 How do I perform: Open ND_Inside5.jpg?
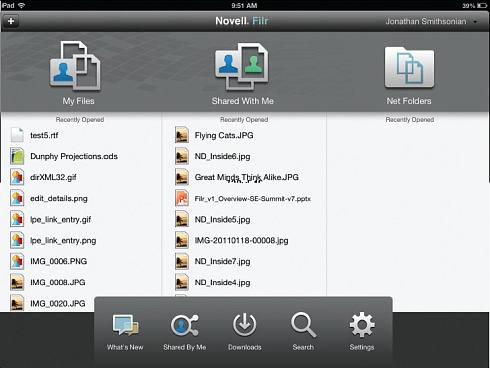click(x=222, y=220)
